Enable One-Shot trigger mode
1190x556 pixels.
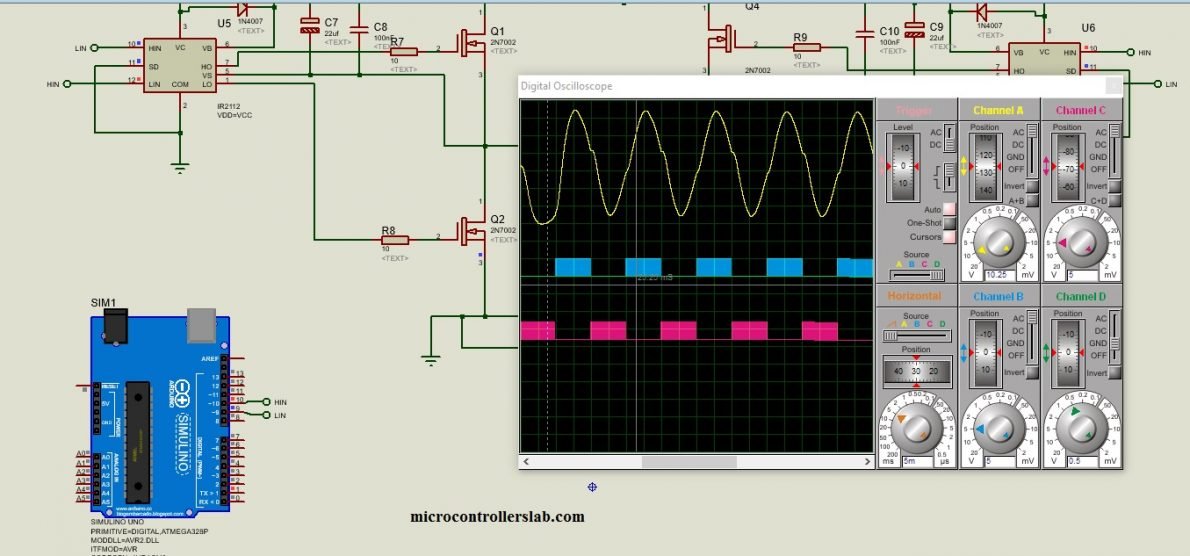pos(949,223)
